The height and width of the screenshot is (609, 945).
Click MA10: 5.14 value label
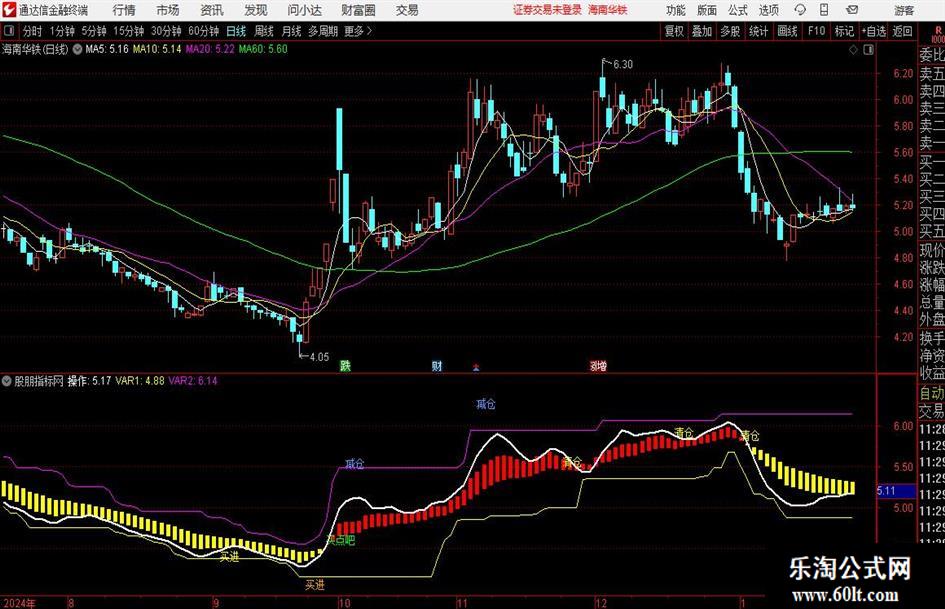tap(157, 49)
